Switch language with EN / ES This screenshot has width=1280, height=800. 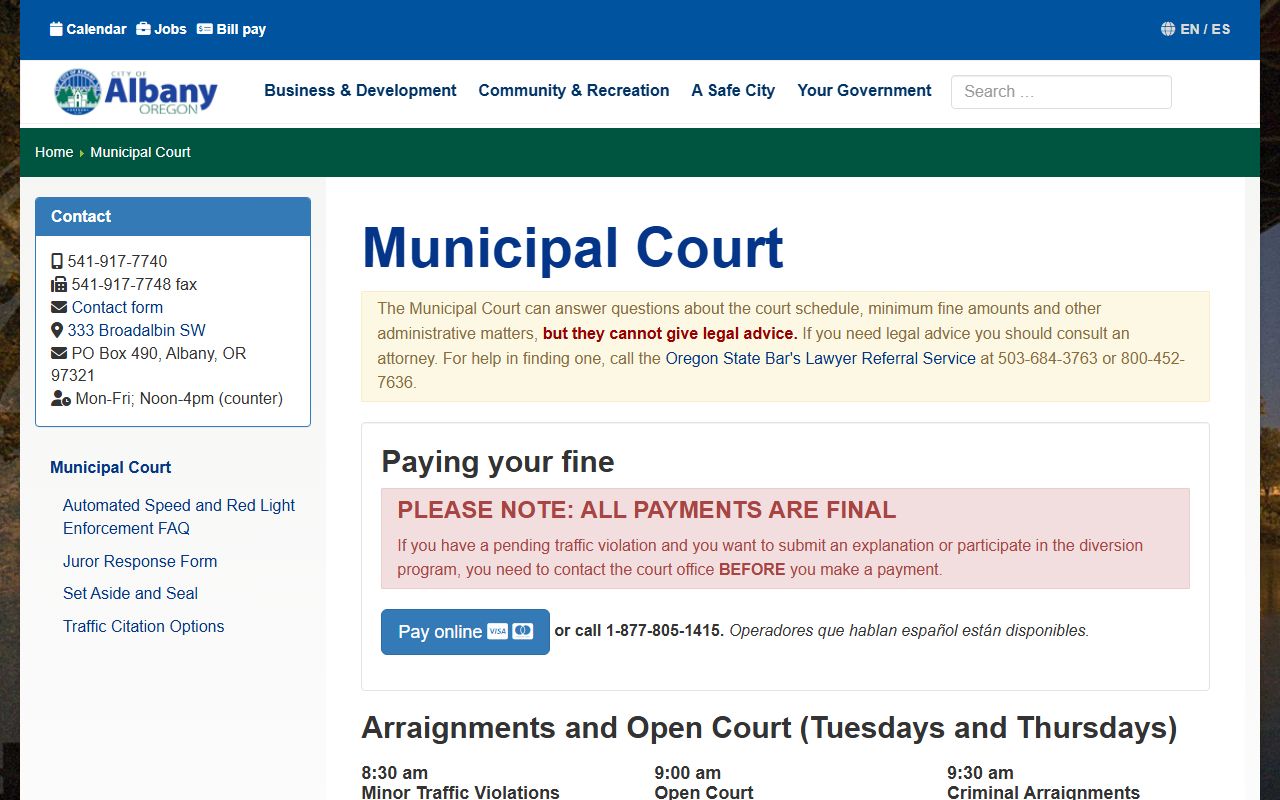click(1205, 29)
